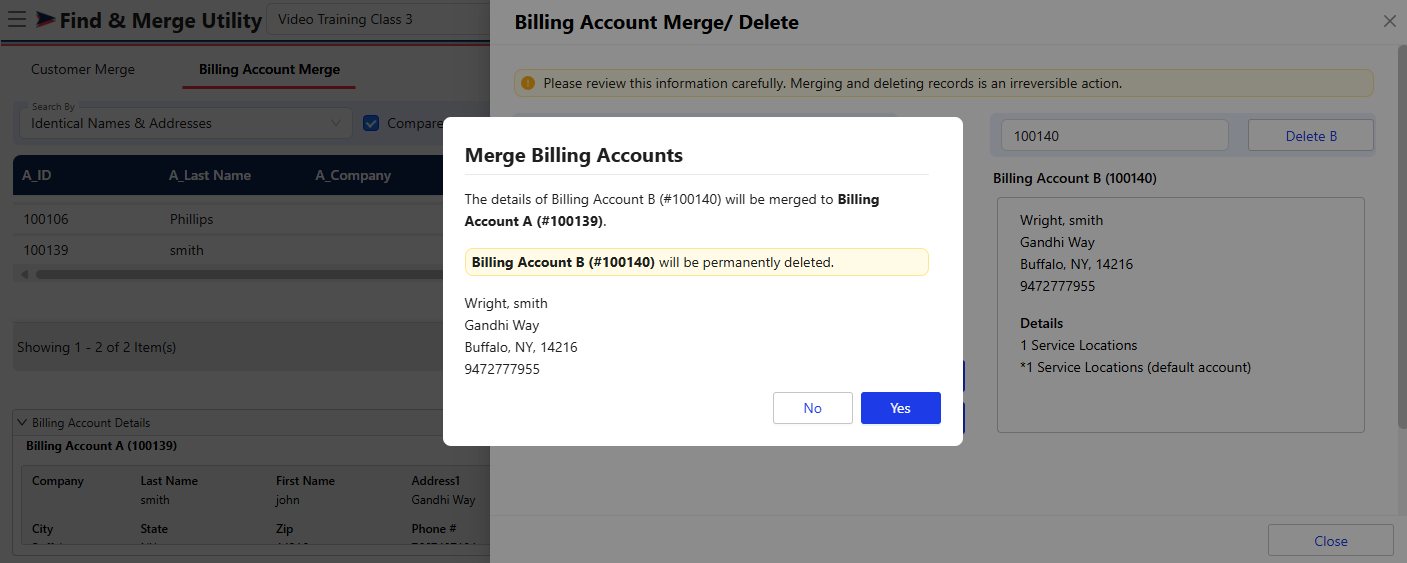
Task: Select the Billing Account Merge tab
Action: (269, 69)
